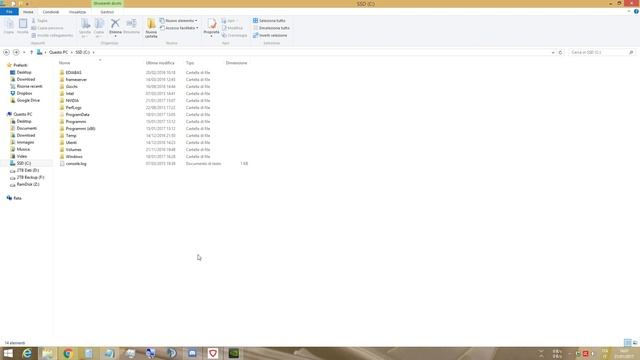Screen dimensions: 640x360
Task: Click the Taglia scissors button
Action: (x=40, y=20)
